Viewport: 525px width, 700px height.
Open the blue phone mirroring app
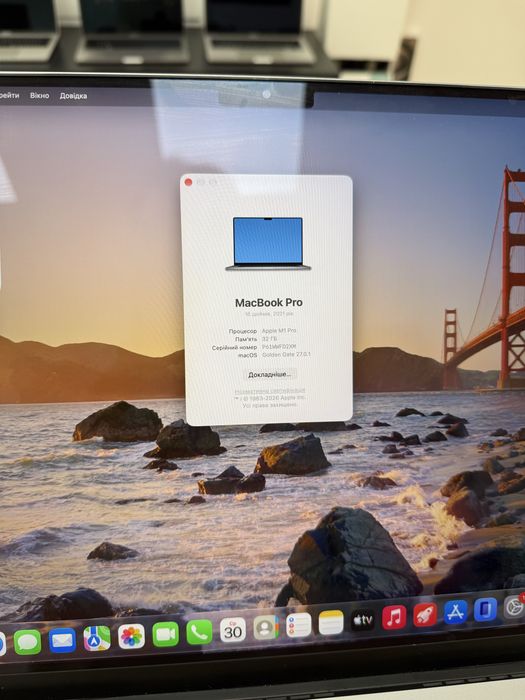[485, 609]
